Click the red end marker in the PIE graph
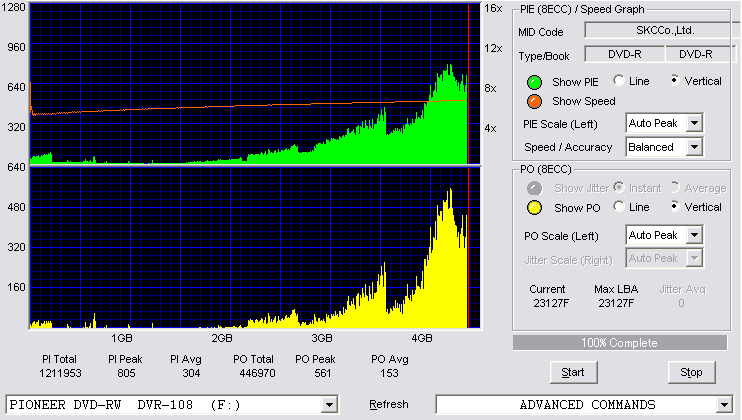Screen dimensions: 742x420 pos(468,84)
